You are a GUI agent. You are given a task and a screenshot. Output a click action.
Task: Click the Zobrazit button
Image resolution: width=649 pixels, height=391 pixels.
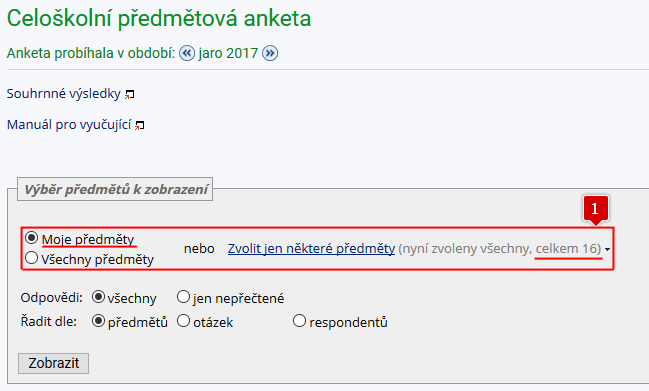click(53, 363)
